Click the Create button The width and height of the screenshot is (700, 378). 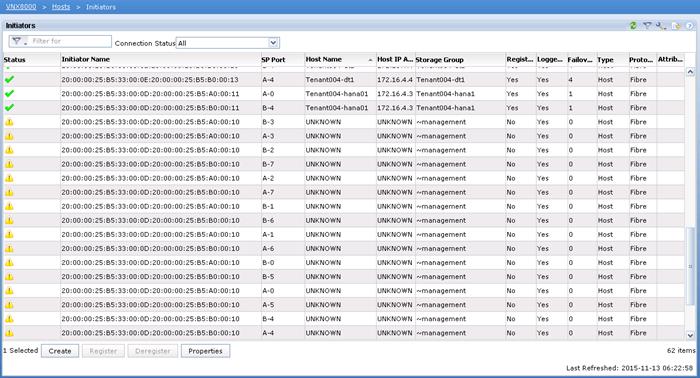click(x=60, y=351)
